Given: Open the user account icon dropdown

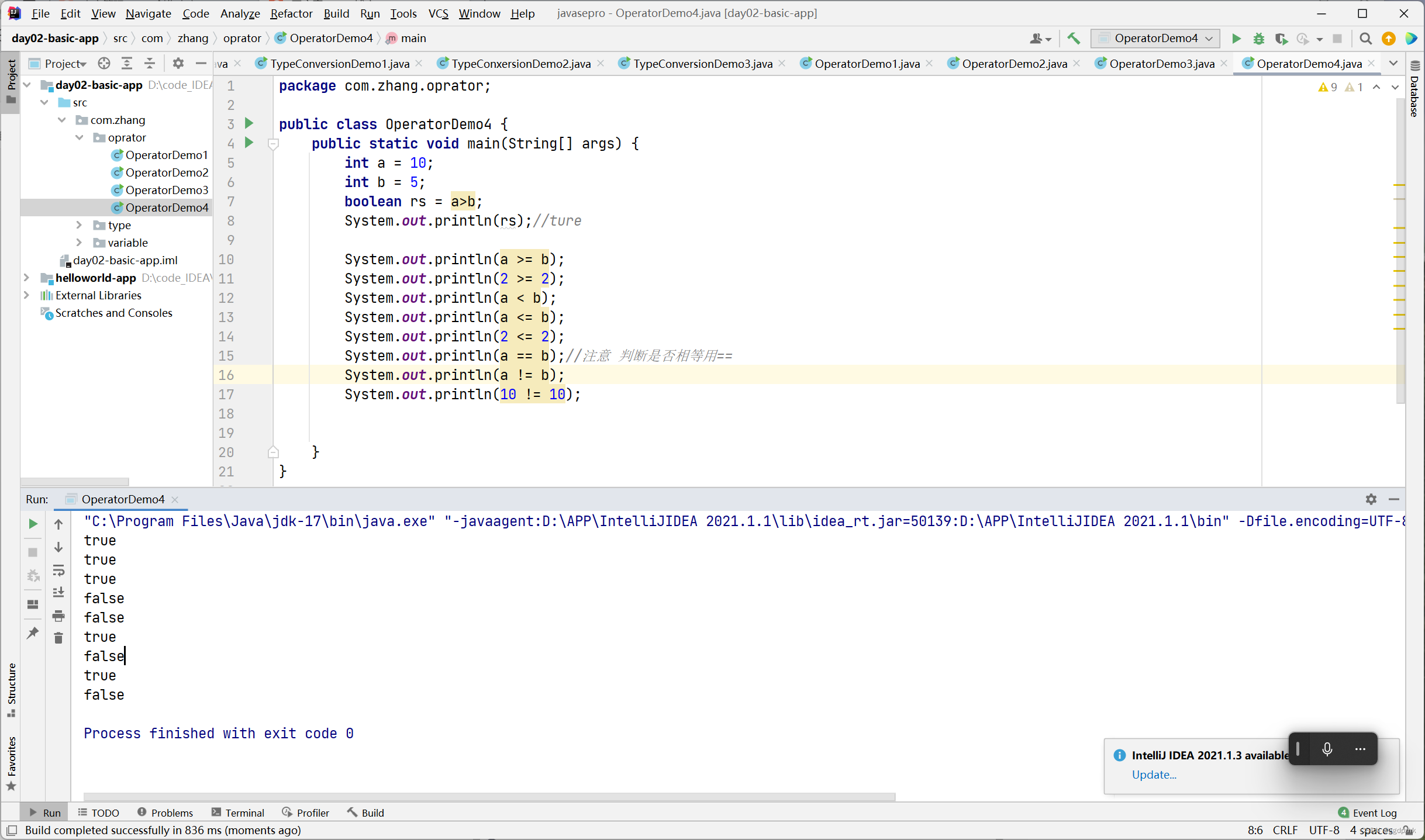Looking at the screenshot, I should (x=1040, y=39).
